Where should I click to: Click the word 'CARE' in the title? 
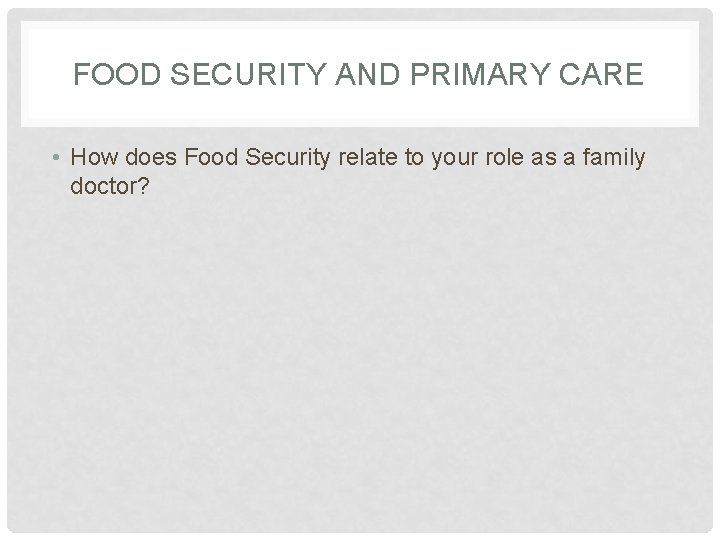click(x=601, y=74)
